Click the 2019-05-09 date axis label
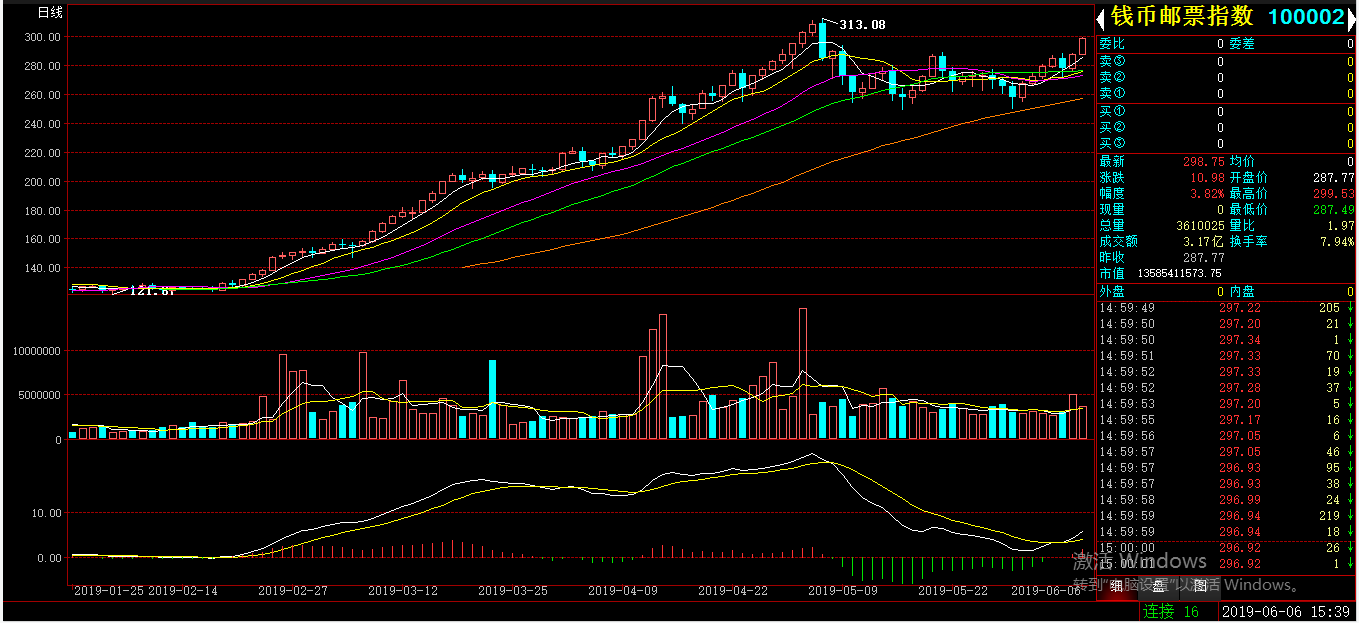Image resolution: width=1359 pixels, height=623 pixels. (x=843, y=590)
